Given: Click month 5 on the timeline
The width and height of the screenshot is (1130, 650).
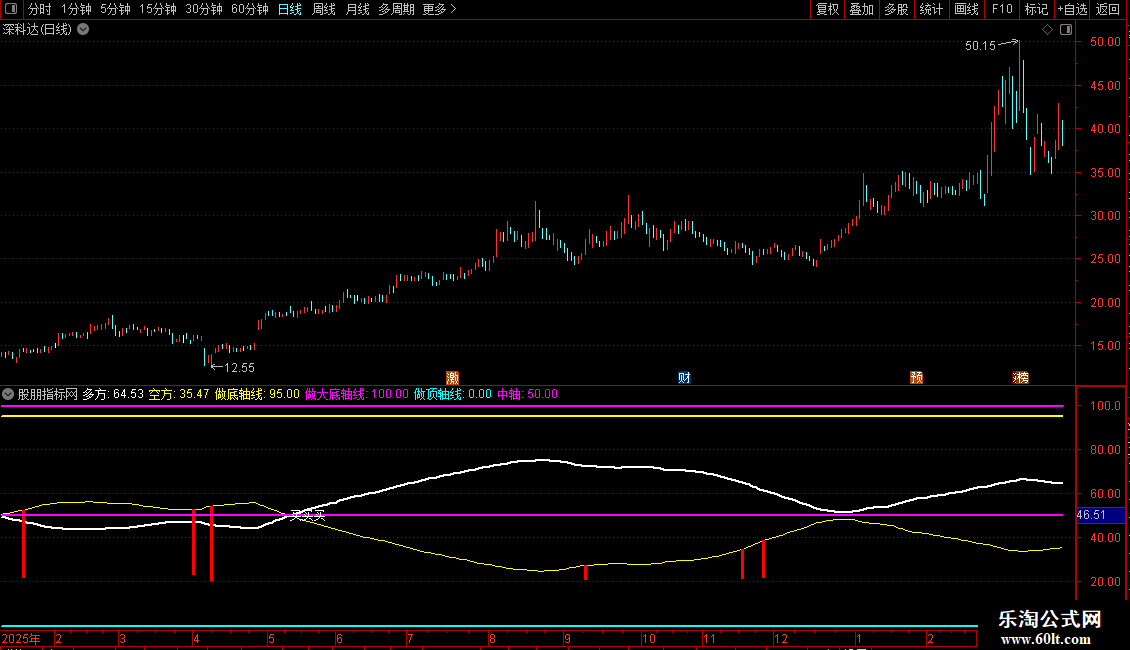Looking at the screenshot, I should click(x=271, y=638).
